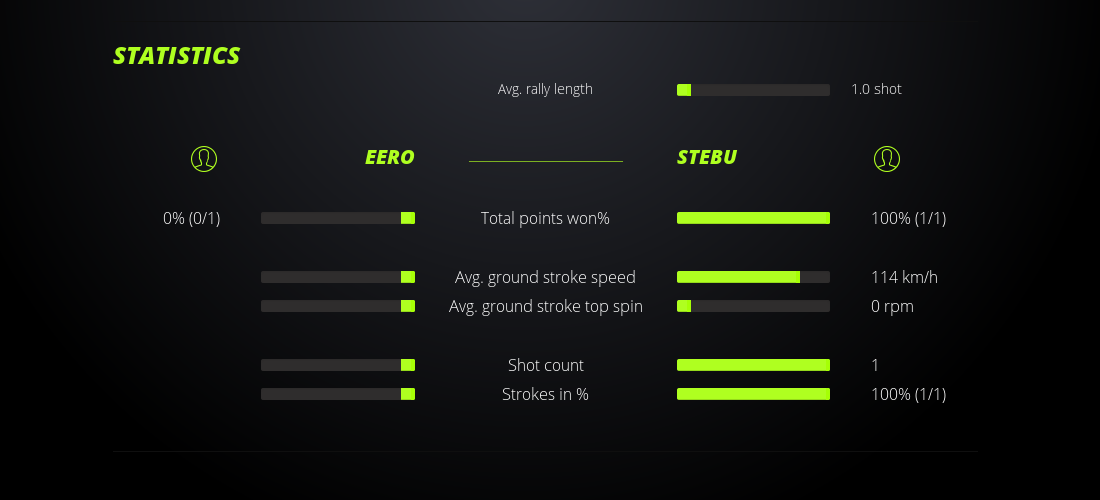Viewport: 1100px width, 500px height.
Task: Click EERO's Total points won bar
Action: pos(338,218)
